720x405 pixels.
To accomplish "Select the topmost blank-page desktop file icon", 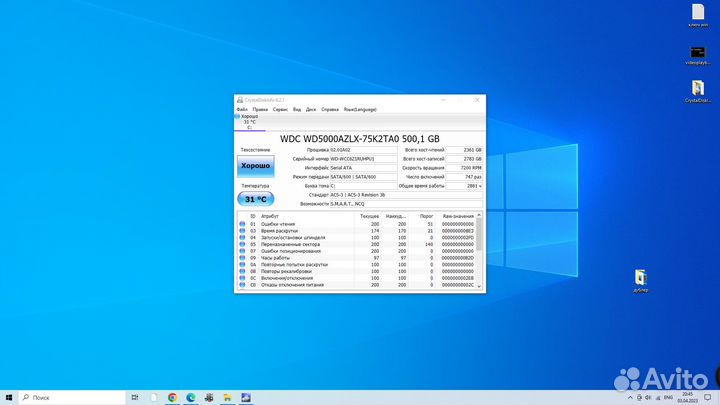I will [x=698, y=16].
